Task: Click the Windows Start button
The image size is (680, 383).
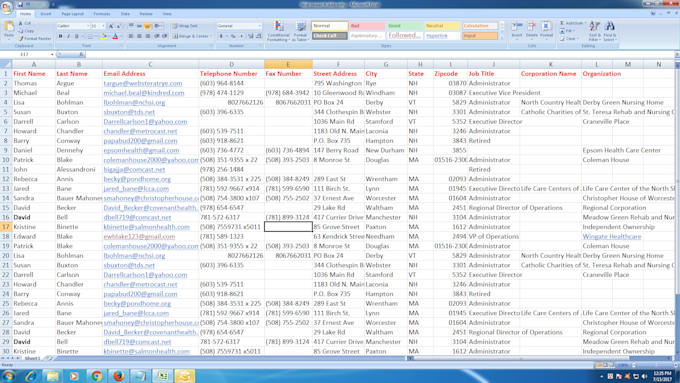Action: 8,376
